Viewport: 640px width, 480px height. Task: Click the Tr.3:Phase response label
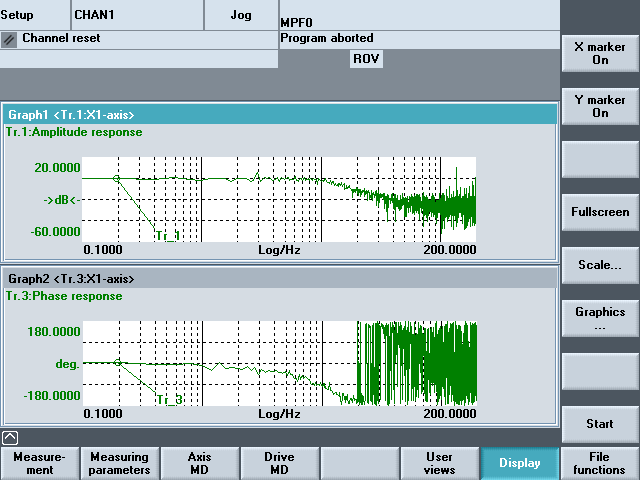pos(64,296)
